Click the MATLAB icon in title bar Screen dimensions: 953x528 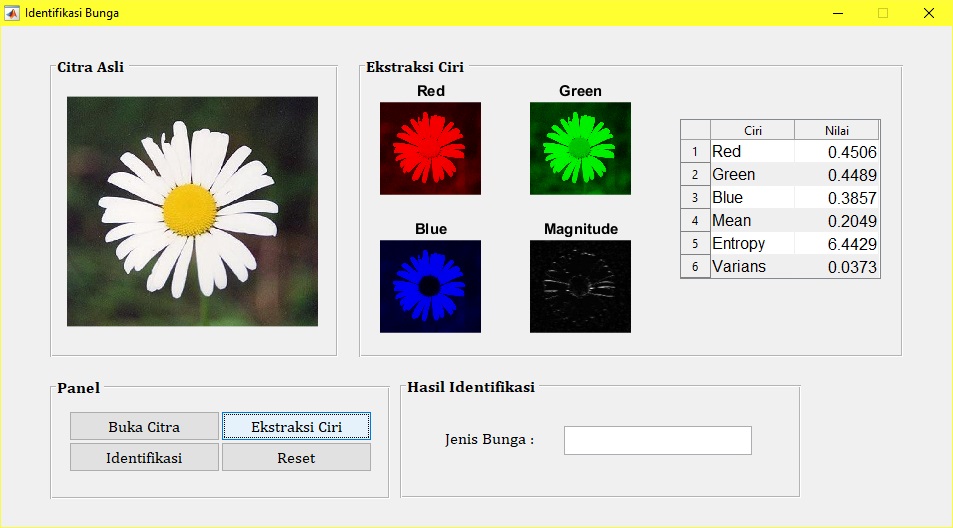(12, 13)
